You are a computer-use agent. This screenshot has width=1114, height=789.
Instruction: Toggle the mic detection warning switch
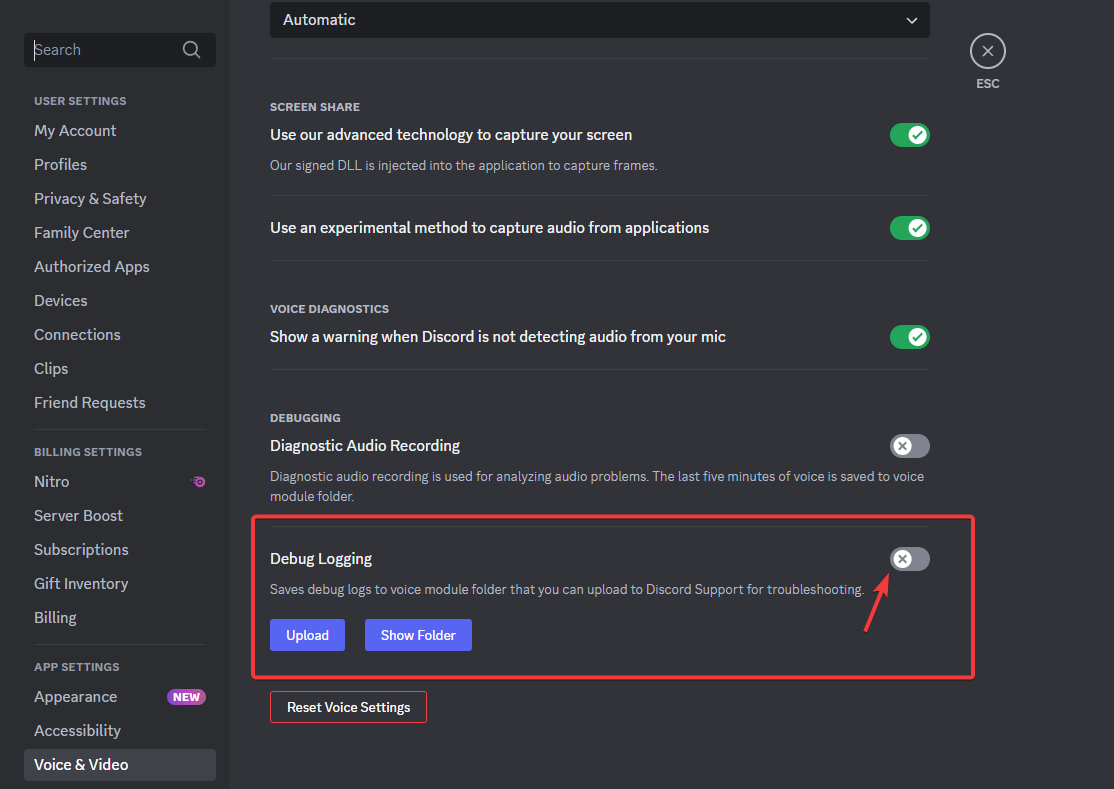[x=909, y=337]
